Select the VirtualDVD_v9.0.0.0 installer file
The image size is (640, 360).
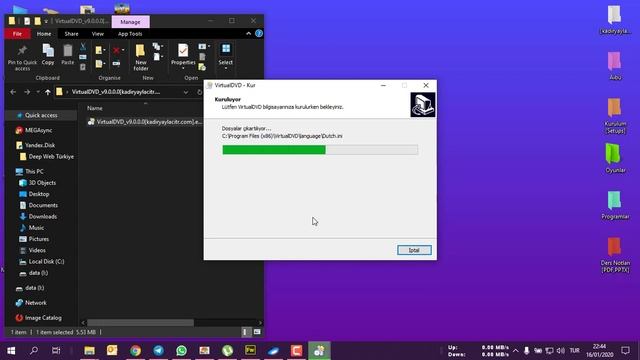tap(145, 122)
